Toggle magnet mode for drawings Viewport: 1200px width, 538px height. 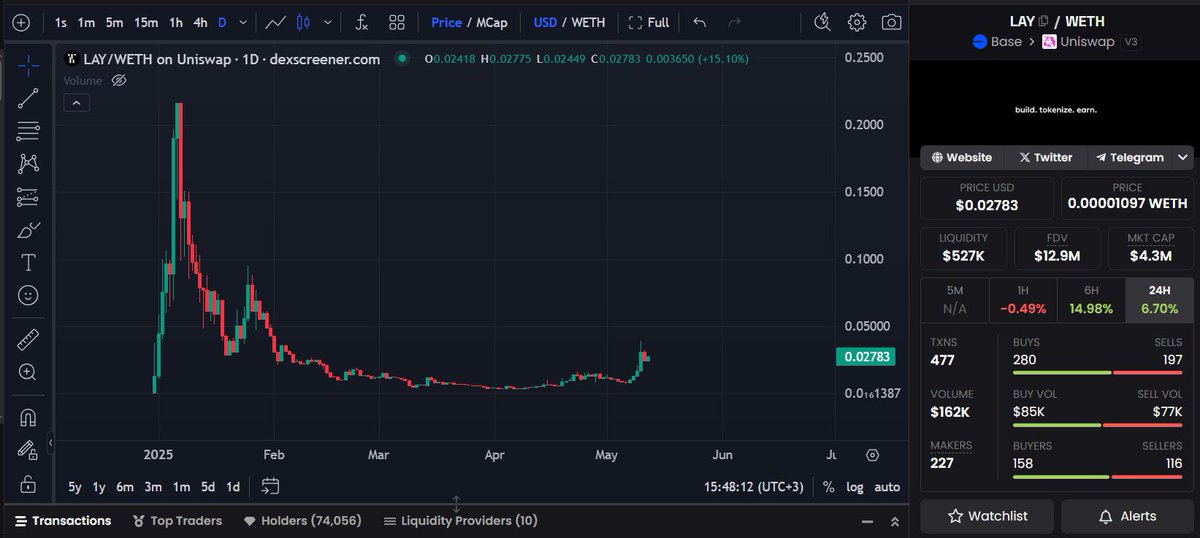[28, 418]
